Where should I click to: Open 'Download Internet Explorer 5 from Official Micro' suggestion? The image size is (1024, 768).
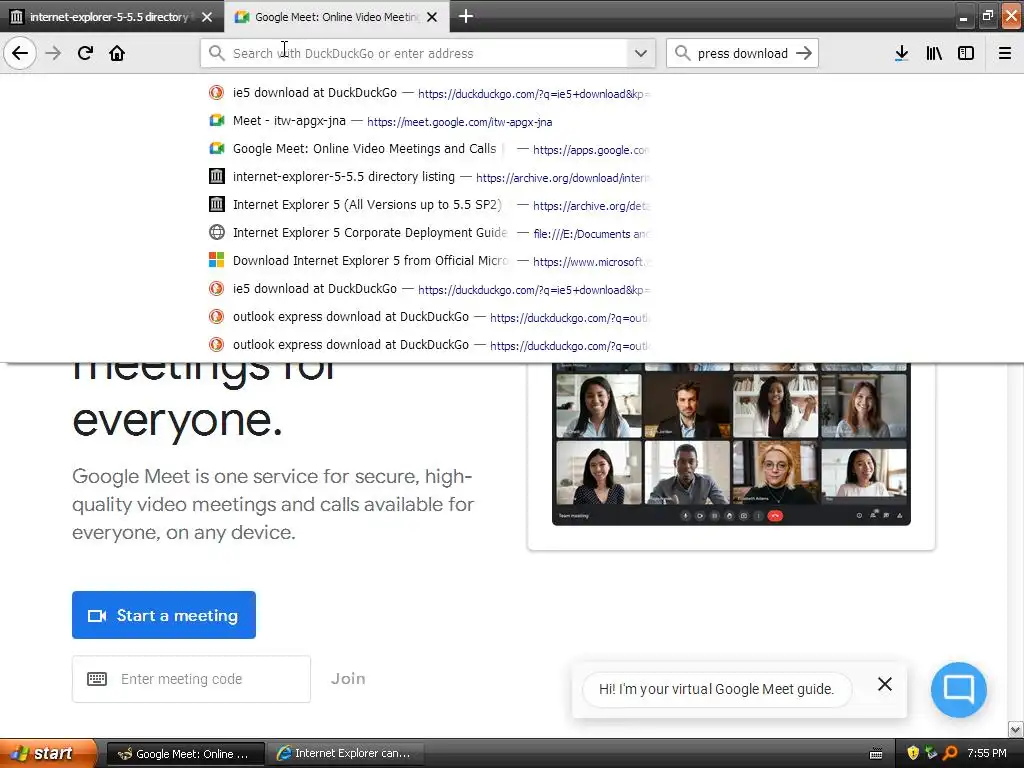point(429,261)
